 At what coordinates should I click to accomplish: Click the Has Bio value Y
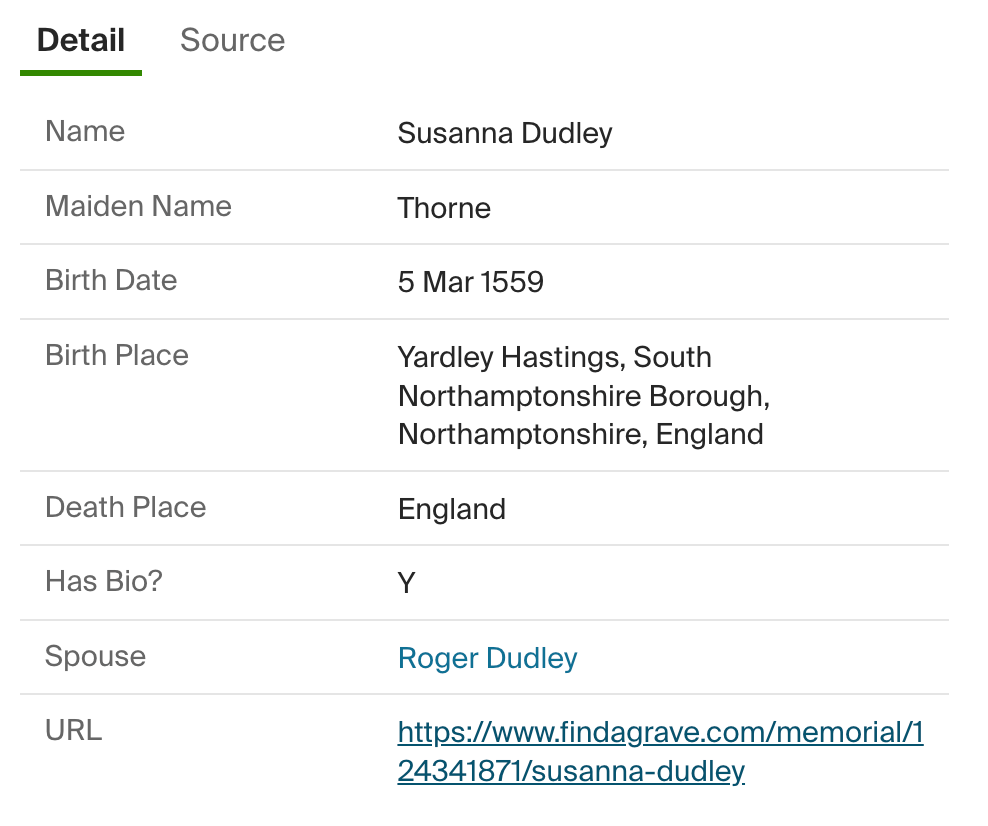tap(406, 583)
